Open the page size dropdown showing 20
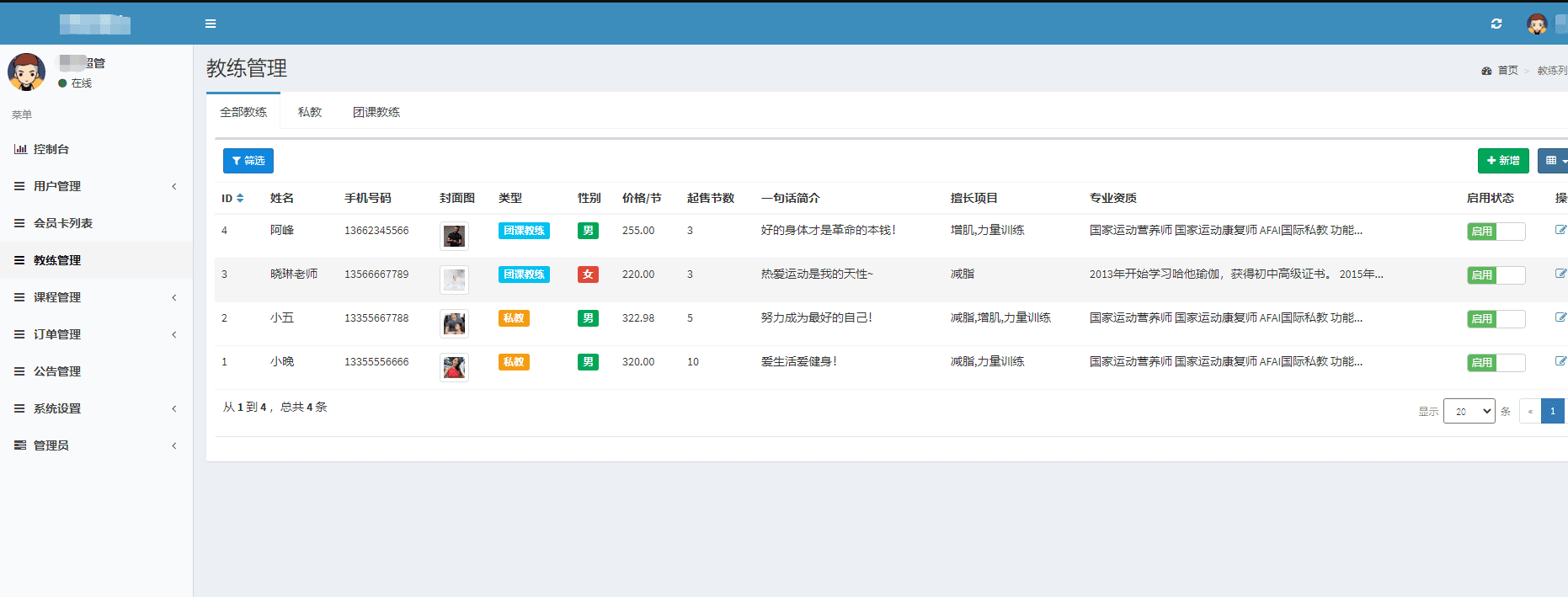The width and height of the screenshot is (1568, 597). tap(1469, 411)
